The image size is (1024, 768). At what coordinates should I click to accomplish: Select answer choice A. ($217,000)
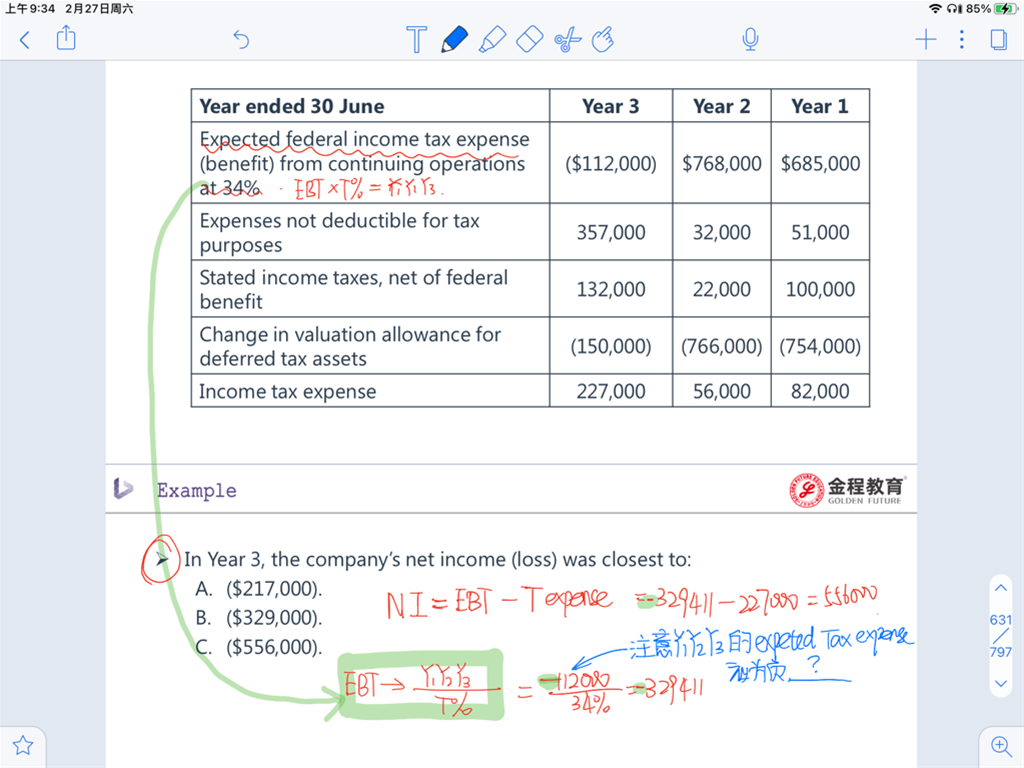click(x=259, y=588)
